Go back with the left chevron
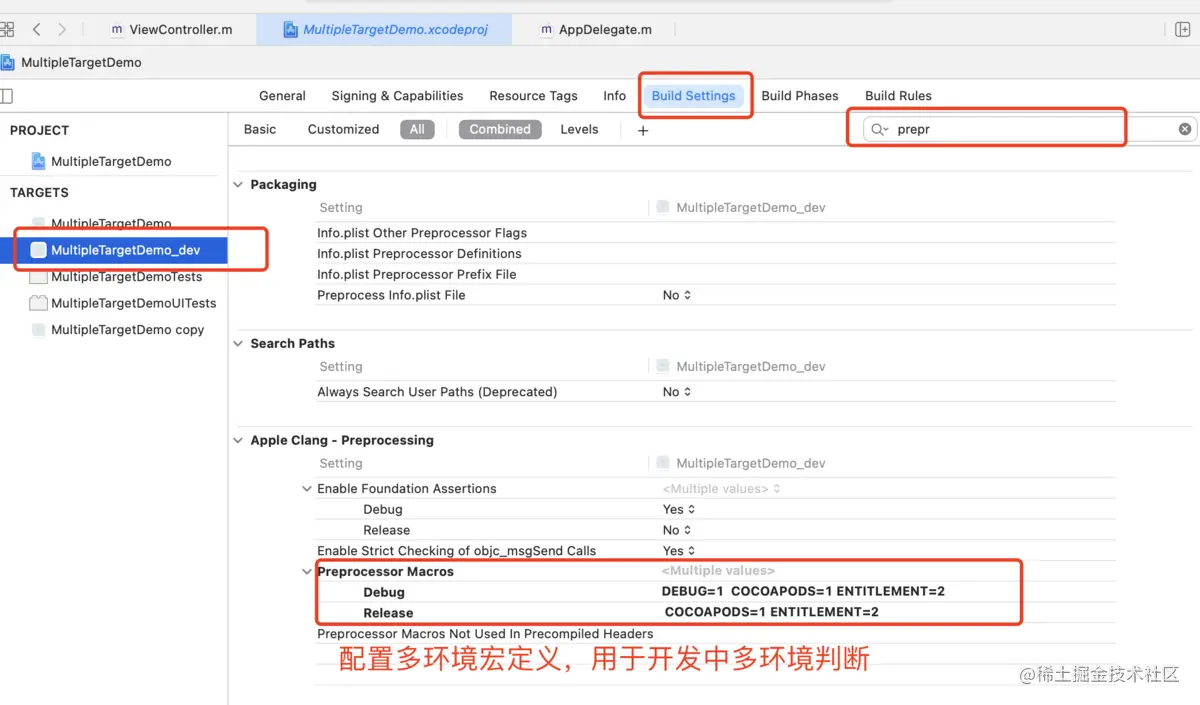Viewport: 1200px width, 705px height. point(37,30)
